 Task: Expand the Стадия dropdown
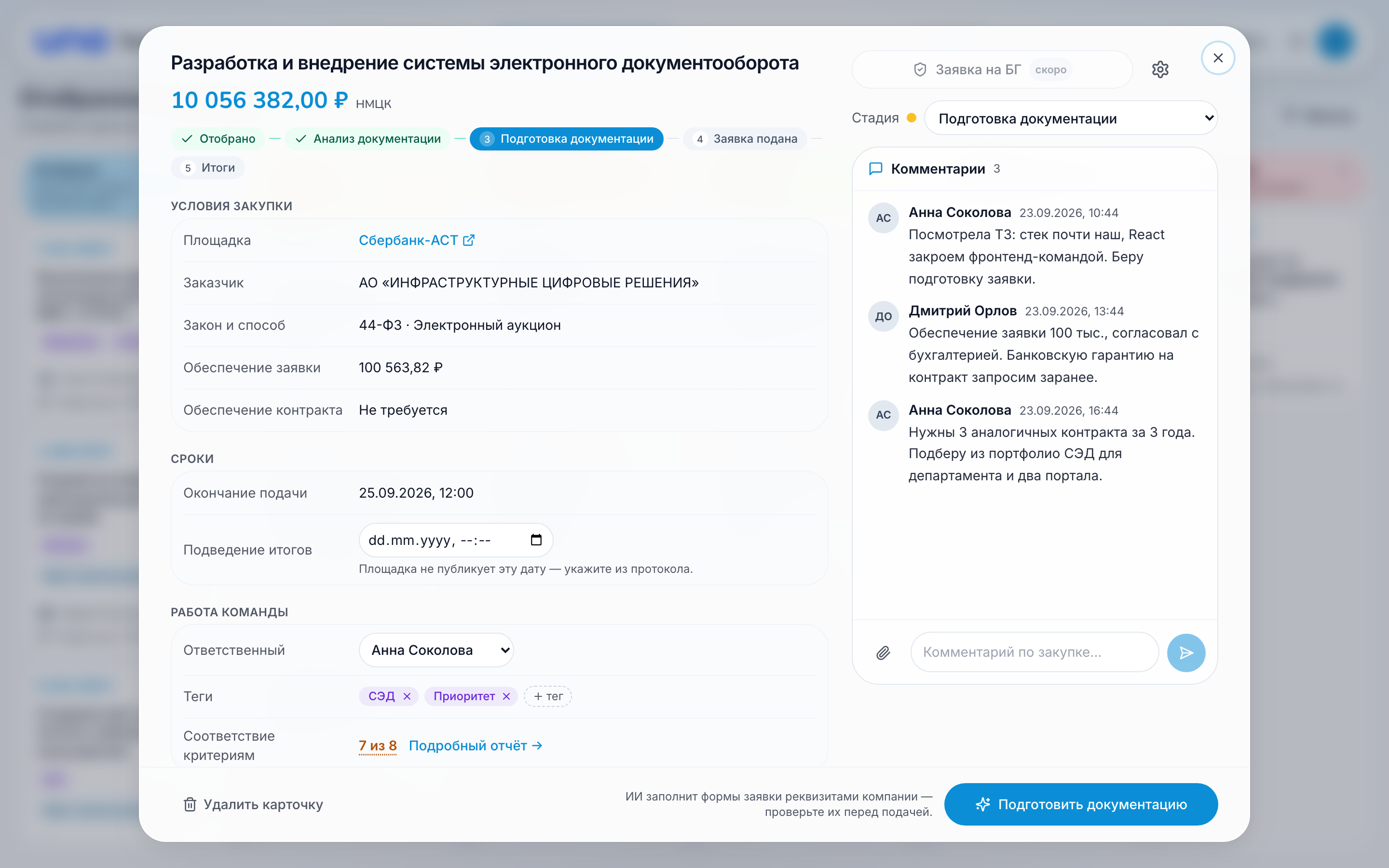(x=1071, y=118)
